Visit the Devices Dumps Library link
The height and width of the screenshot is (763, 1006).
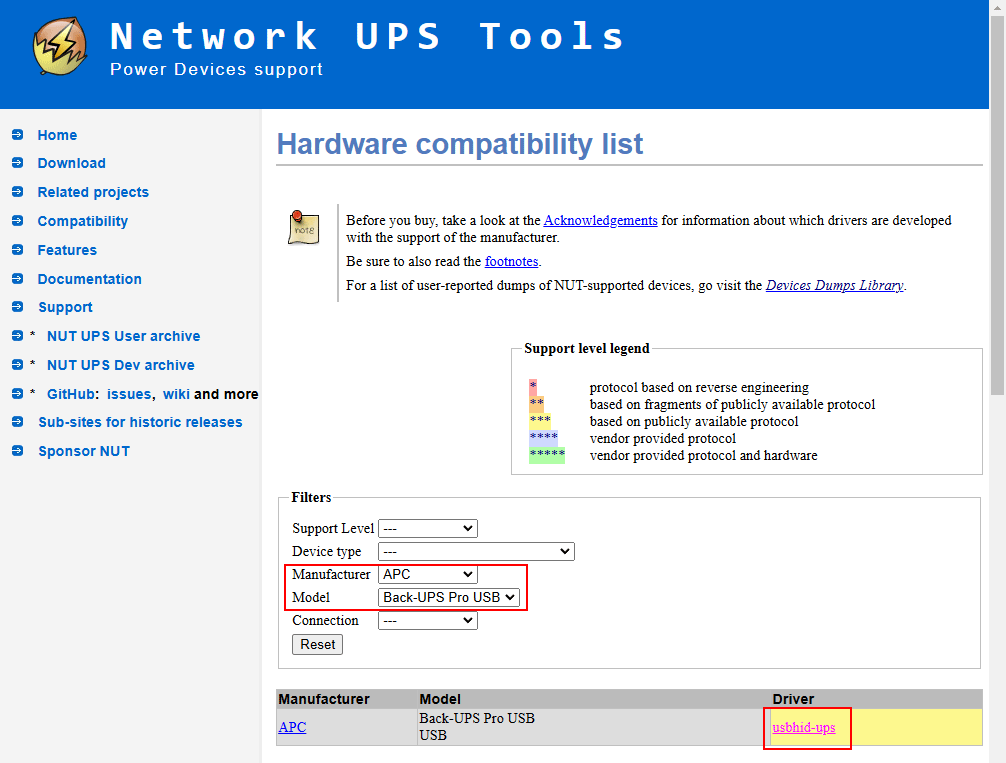[835, 285]
